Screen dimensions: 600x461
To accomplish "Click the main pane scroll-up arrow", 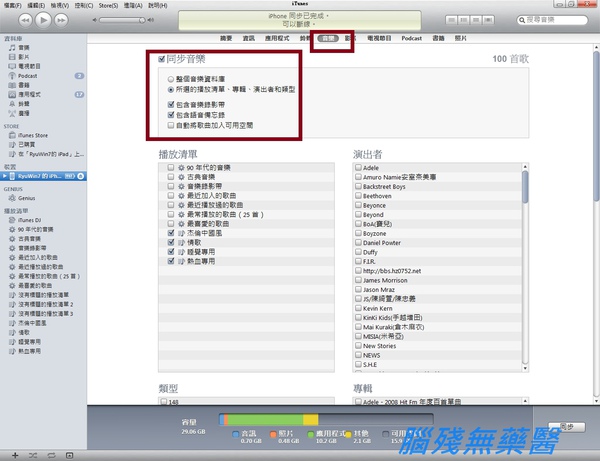I will [x=596, y=47].
